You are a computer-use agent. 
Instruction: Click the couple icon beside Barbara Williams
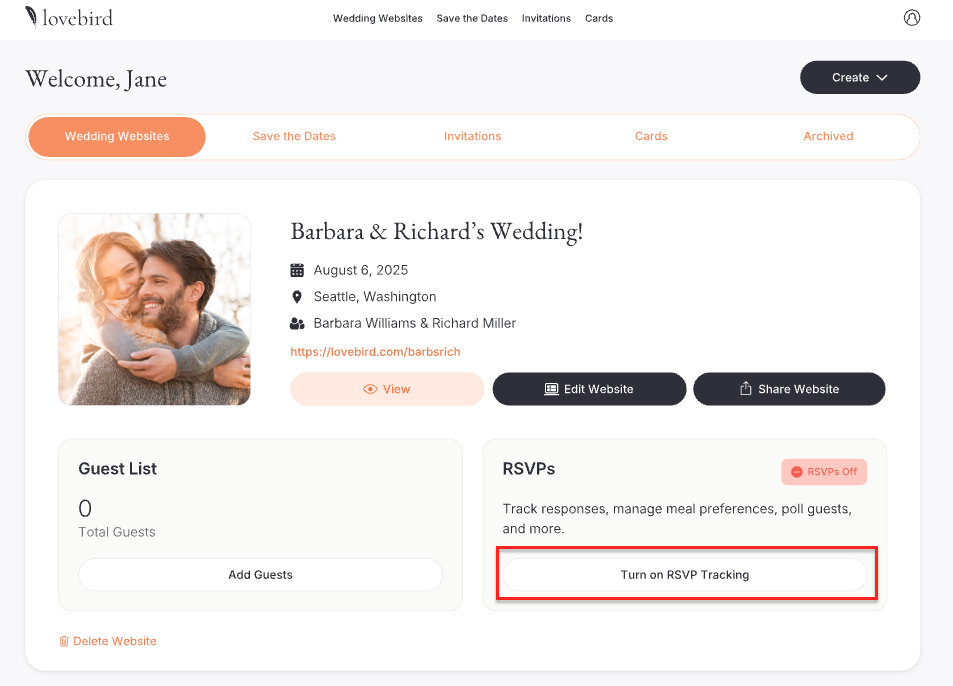297,323
